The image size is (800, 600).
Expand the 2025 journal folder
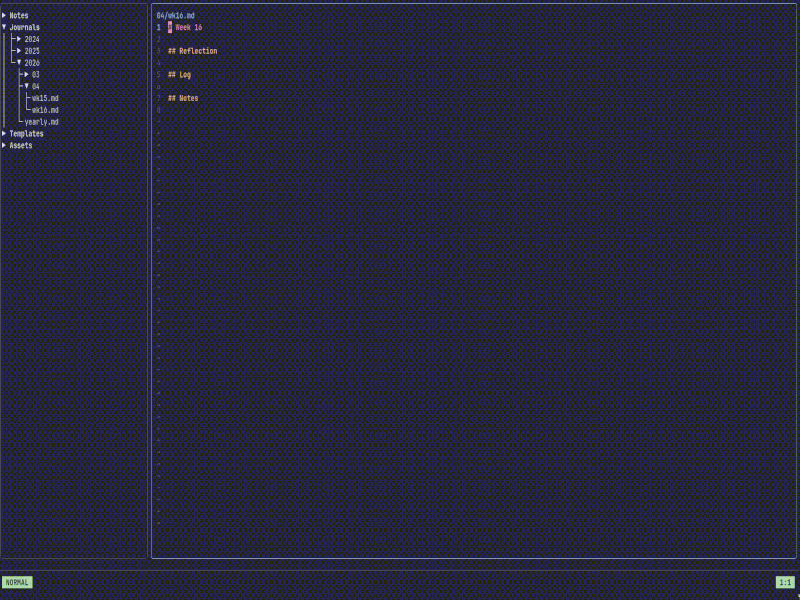click(19, 51)
